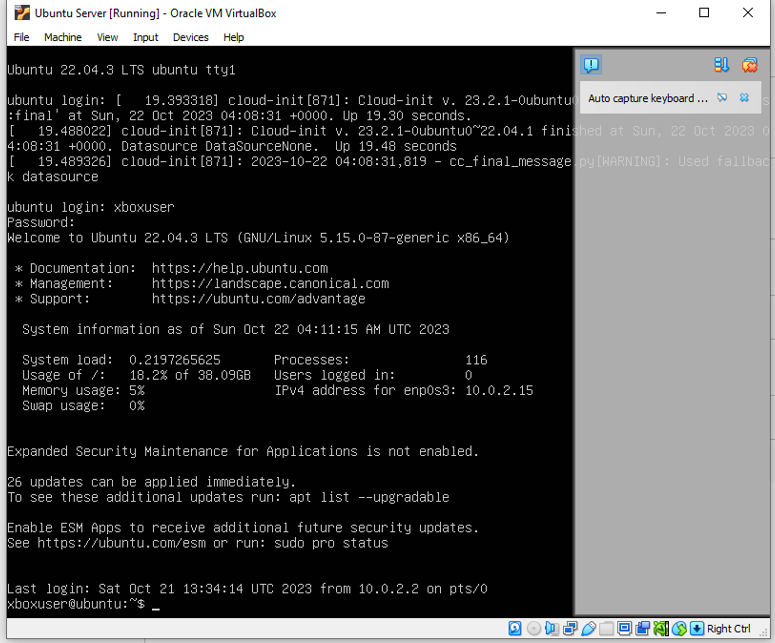Viewport: 775px width, 643px height.
Task: Open the Input menu
Action: [145, 37]
